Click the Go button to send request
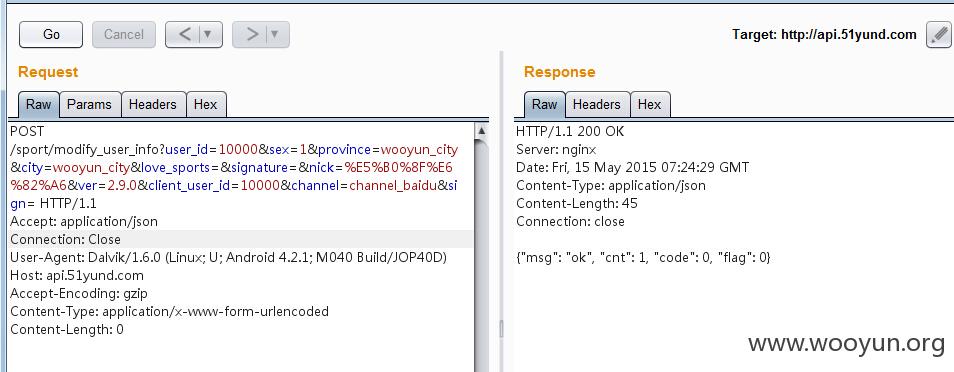The height and width of the screenshot is (372, 954). point(51,35)
